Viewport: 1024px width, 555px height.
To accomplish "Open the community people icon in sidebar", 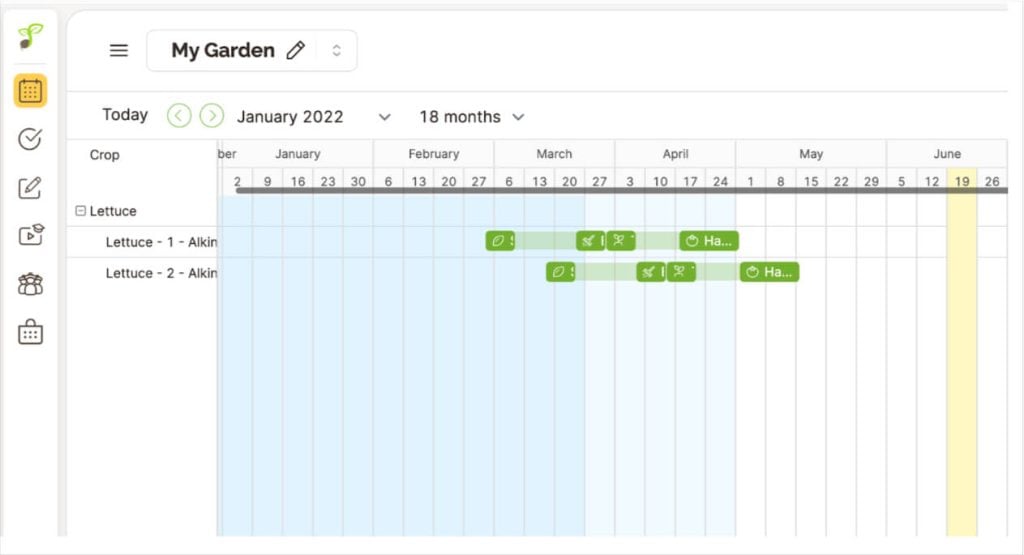I will [30, 284].
